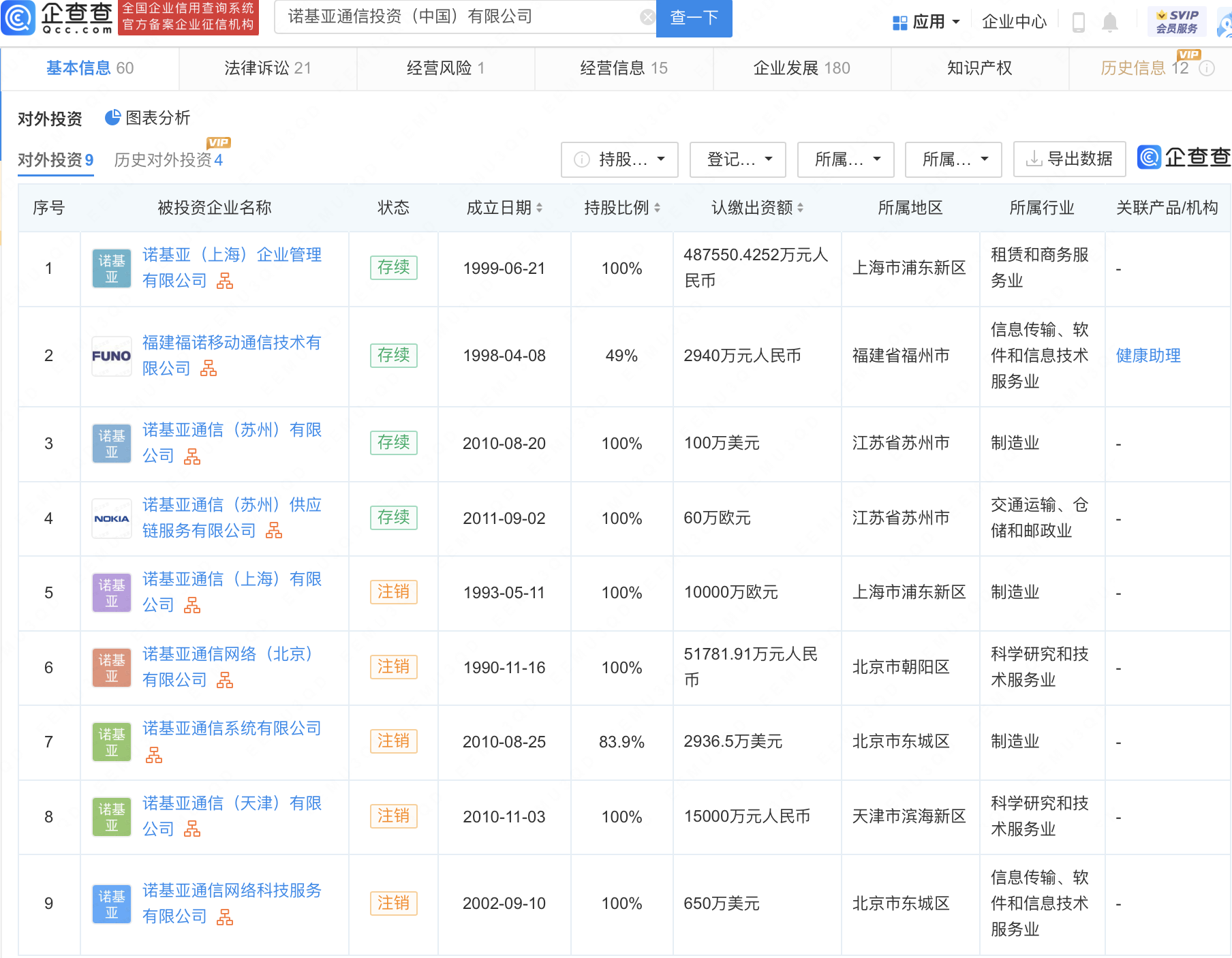
Task: Open equity chart icon for 诺基亚通信网络科技服务有限公司
Action: click(225, 917)
